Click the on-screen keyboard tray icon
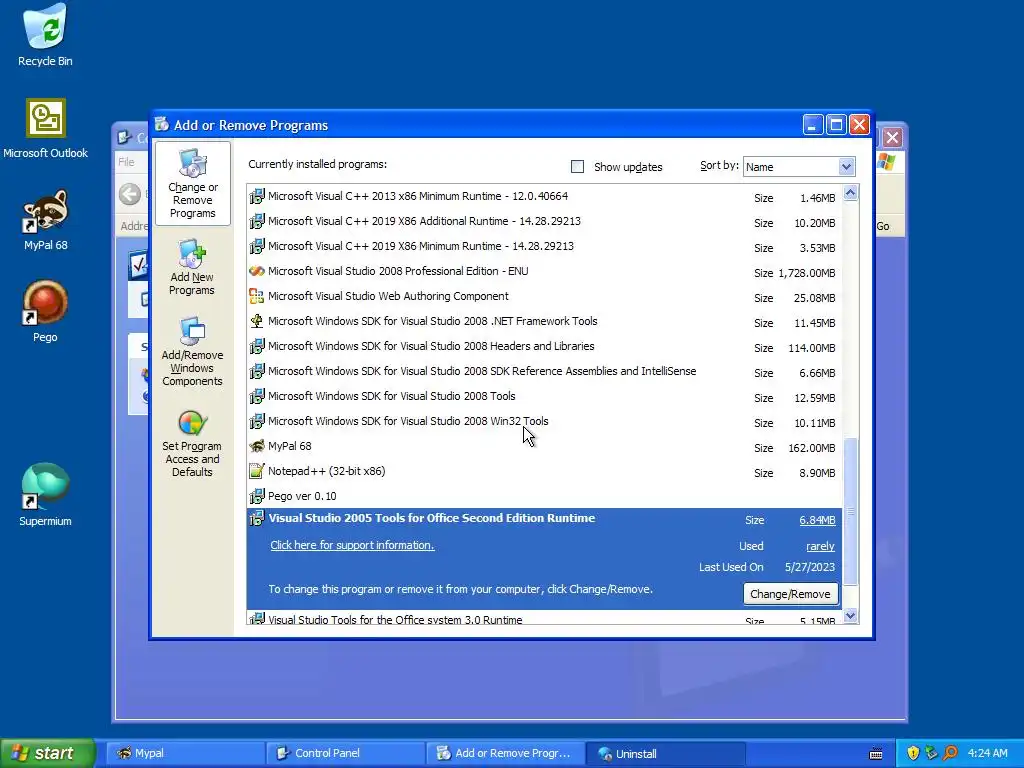 [876, 754]
